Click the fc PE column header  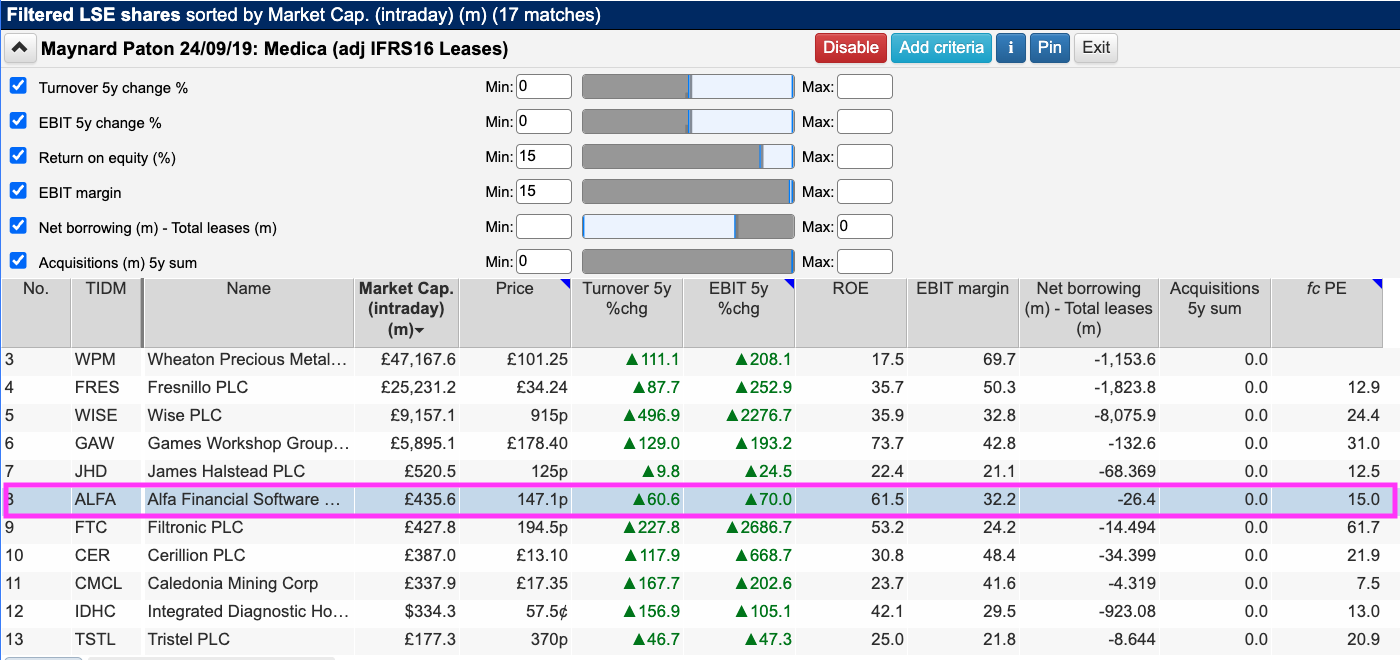[x=1326, y=289]
